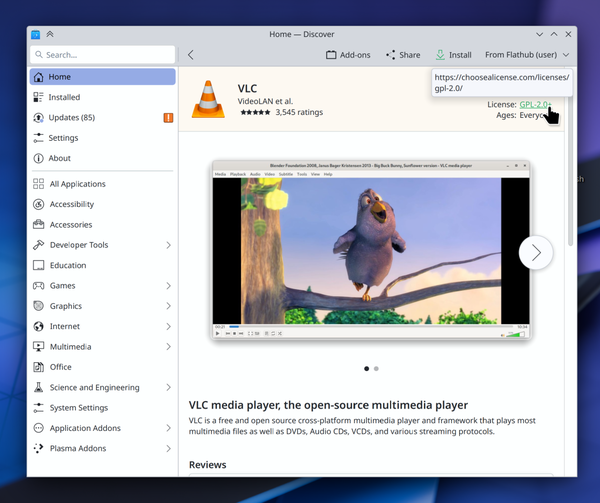The height and width of the screenshot is (503, 600).
Task: Expand the Games category arrow
Action: click(168, 286)
